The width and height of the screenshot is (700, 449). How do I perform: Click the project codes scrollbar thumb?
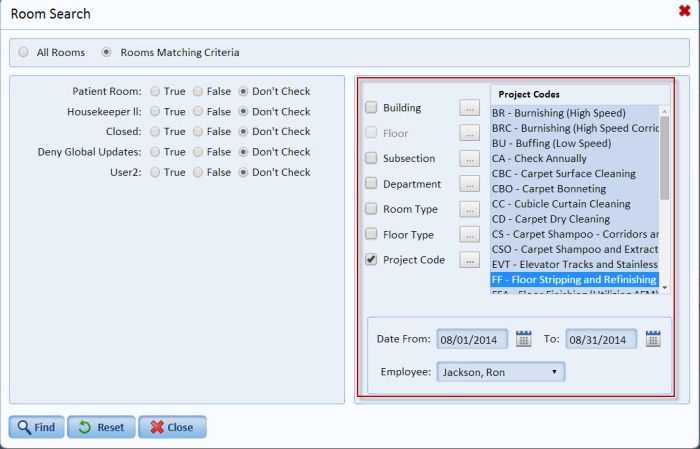click(x=664, y=158)
